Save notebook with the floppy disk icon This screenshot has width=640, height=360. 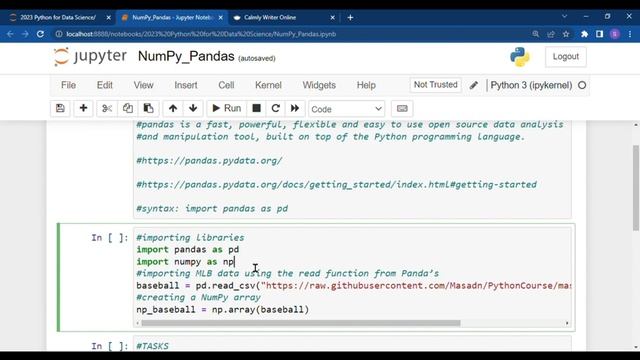60,109
